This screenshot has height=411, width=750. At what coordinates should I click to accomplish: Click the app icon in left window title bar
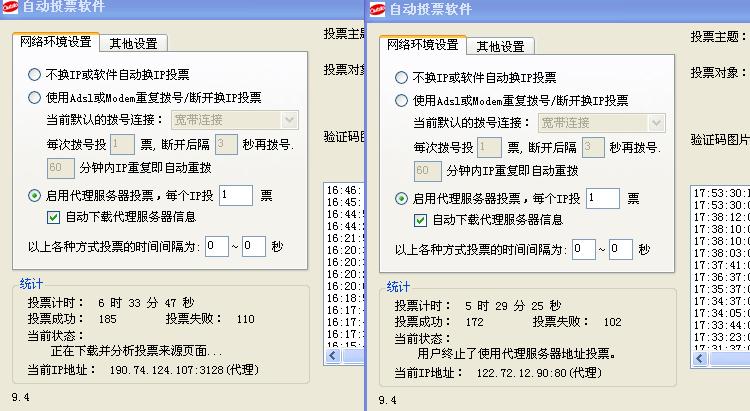pos(12,10)
